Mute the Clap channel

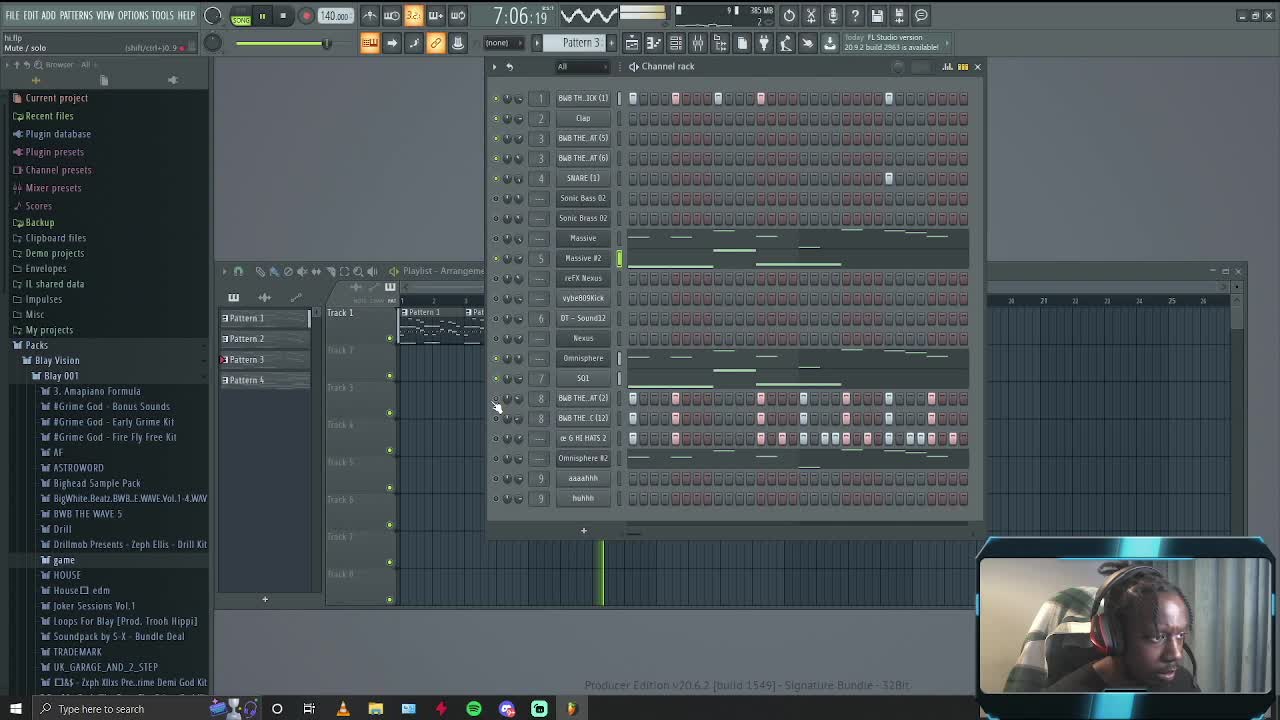[x=496, y=118]
